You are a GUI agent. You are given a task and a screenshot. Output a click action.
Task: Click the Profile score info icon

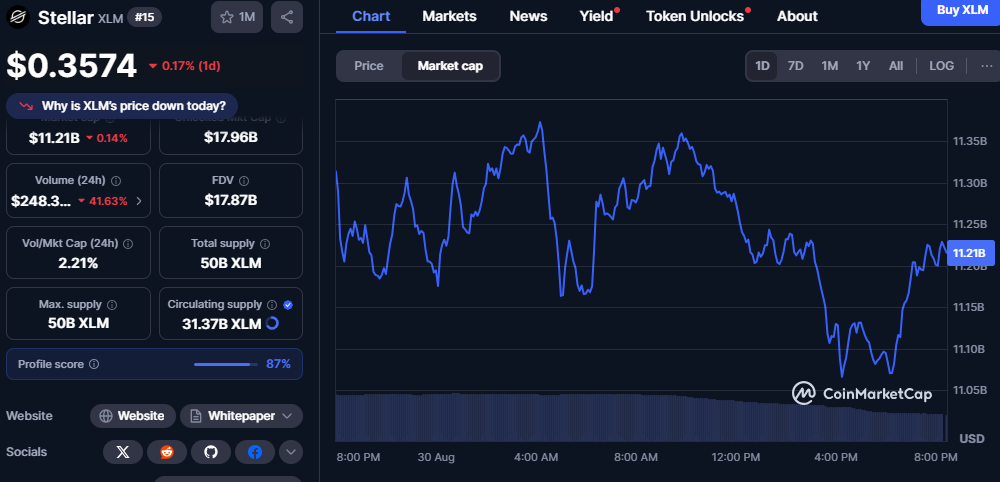94,364
